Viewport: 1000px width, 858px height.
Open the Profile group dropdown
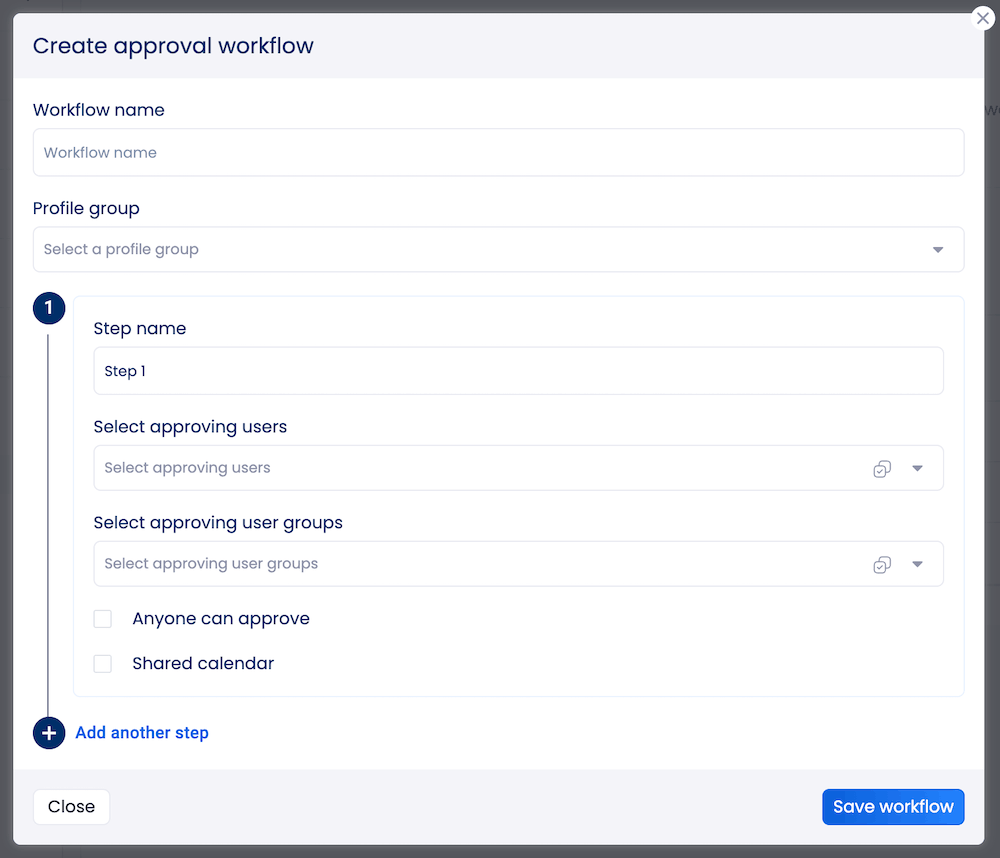[937, 249]
